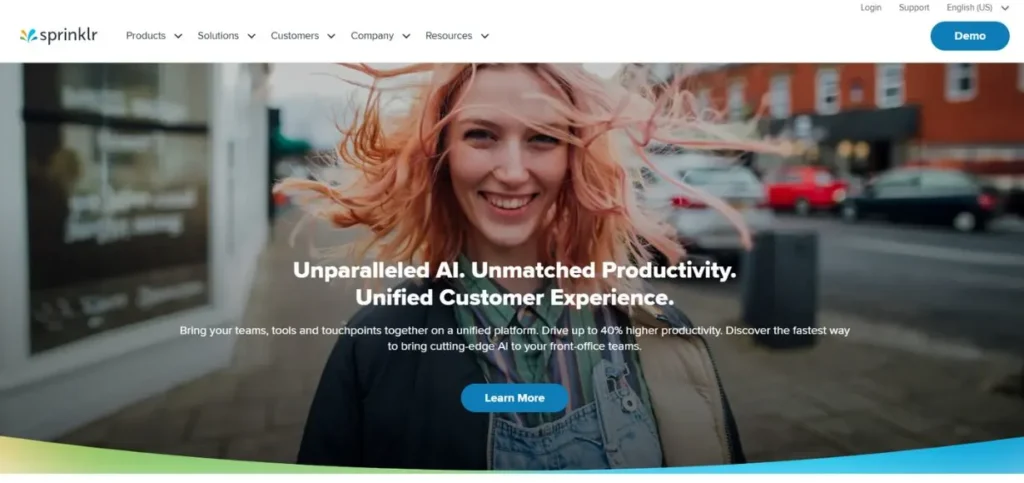The width and height of the screenshot is (1024, 483).
Task: Click the hero description paragraph text
Action: point(515,338)
